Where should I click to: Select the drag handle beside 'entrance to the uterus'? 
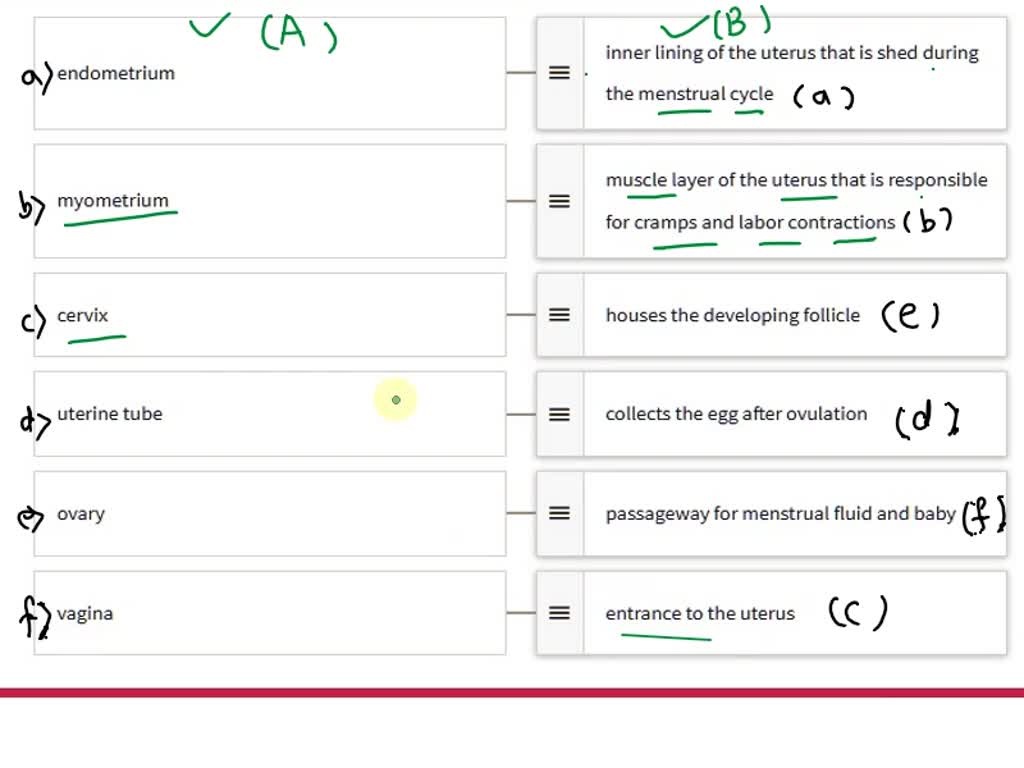559,613
